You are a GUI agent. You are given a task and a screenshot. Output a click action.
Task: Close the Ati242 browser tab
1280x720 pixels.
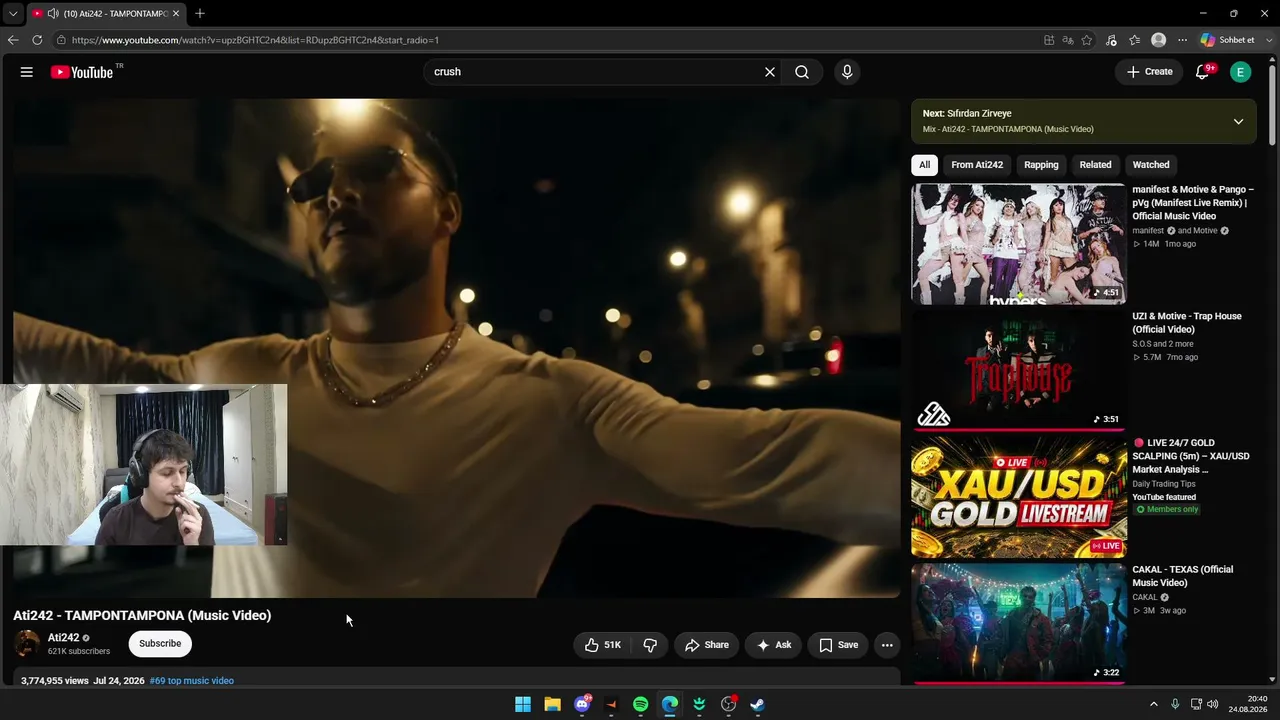click(176, 14)
